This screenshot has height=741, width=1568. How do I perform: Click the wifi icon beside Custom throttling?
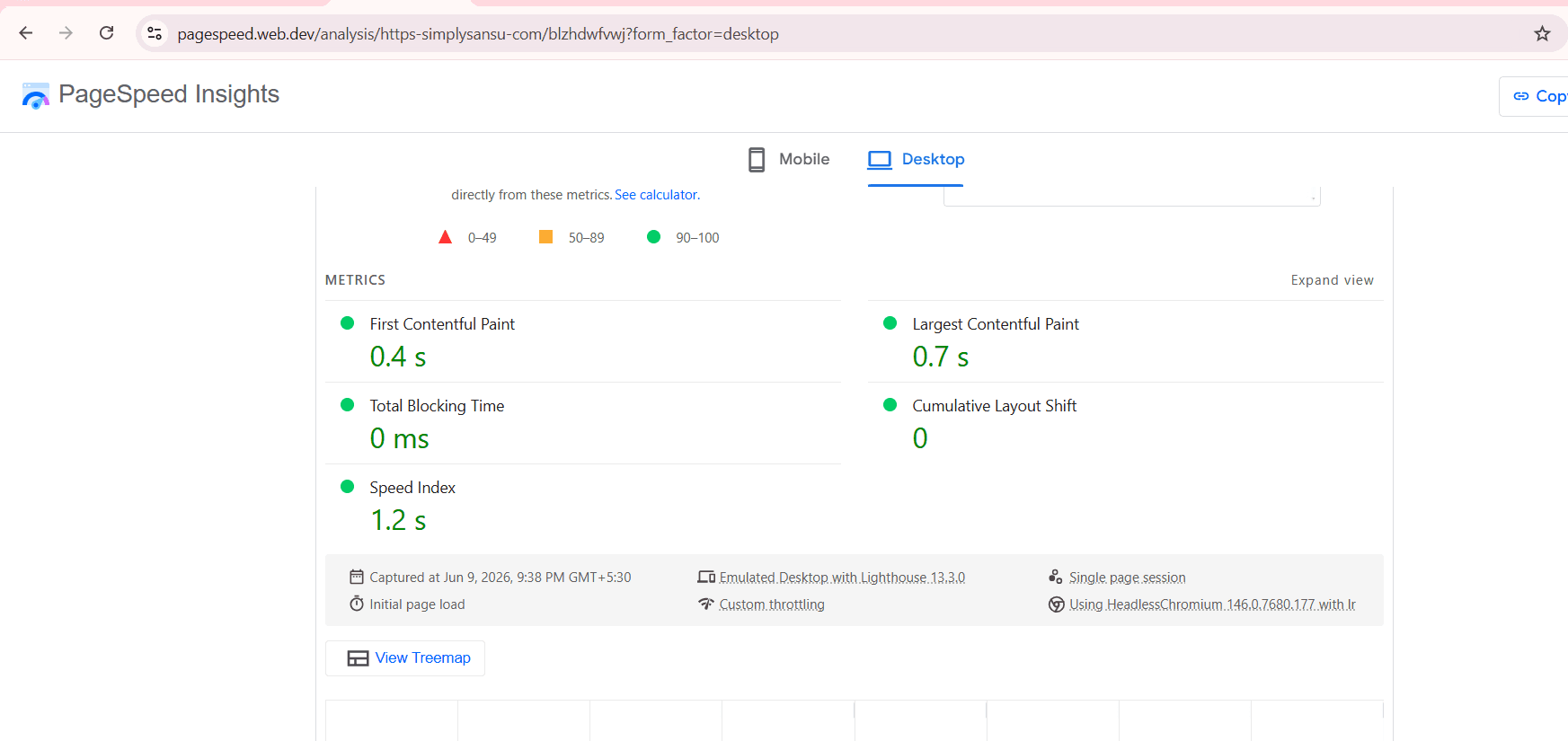pos(706,604)
